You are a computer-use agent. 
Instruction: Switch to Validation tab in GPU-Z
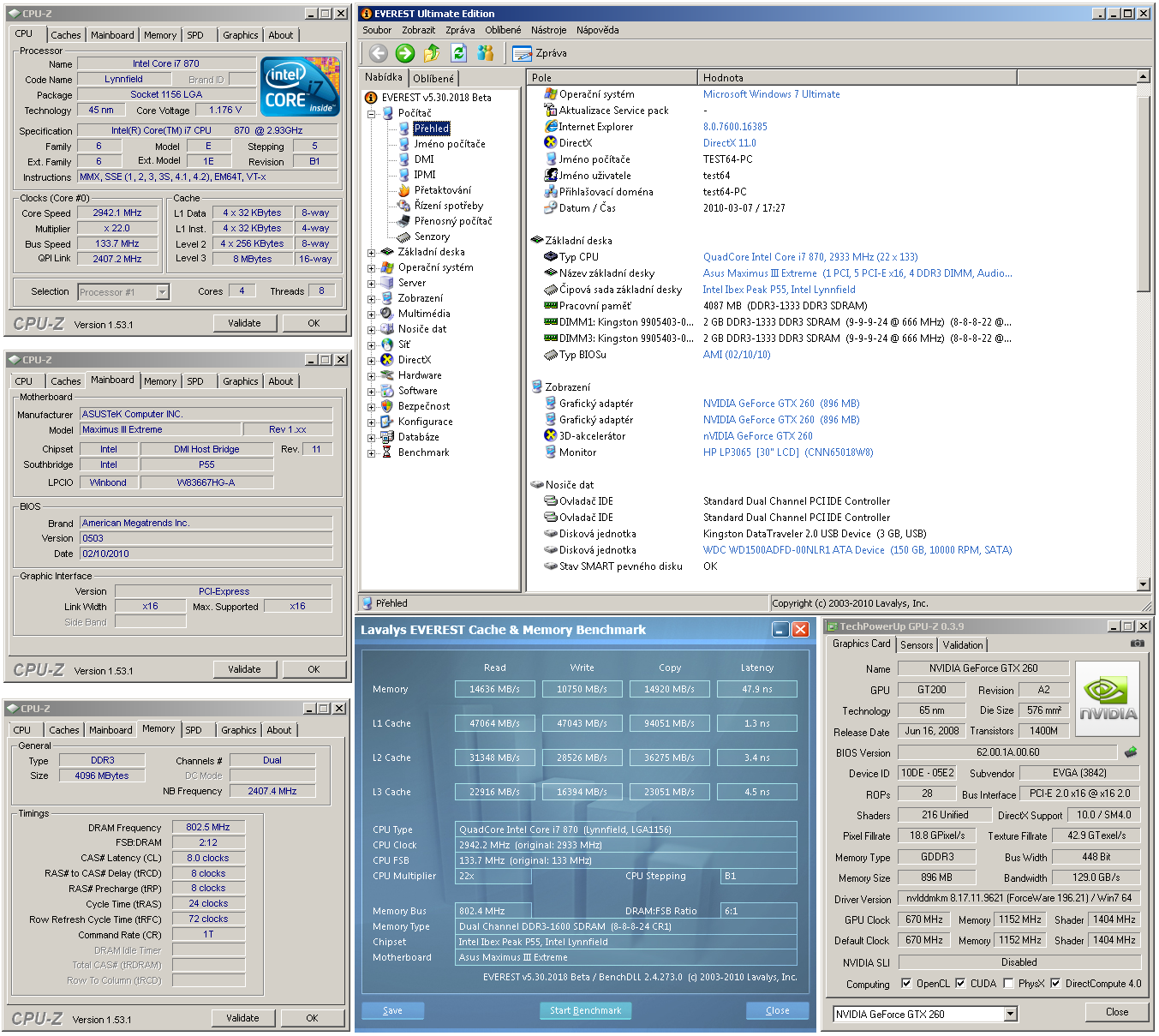[x=963, y=645]
